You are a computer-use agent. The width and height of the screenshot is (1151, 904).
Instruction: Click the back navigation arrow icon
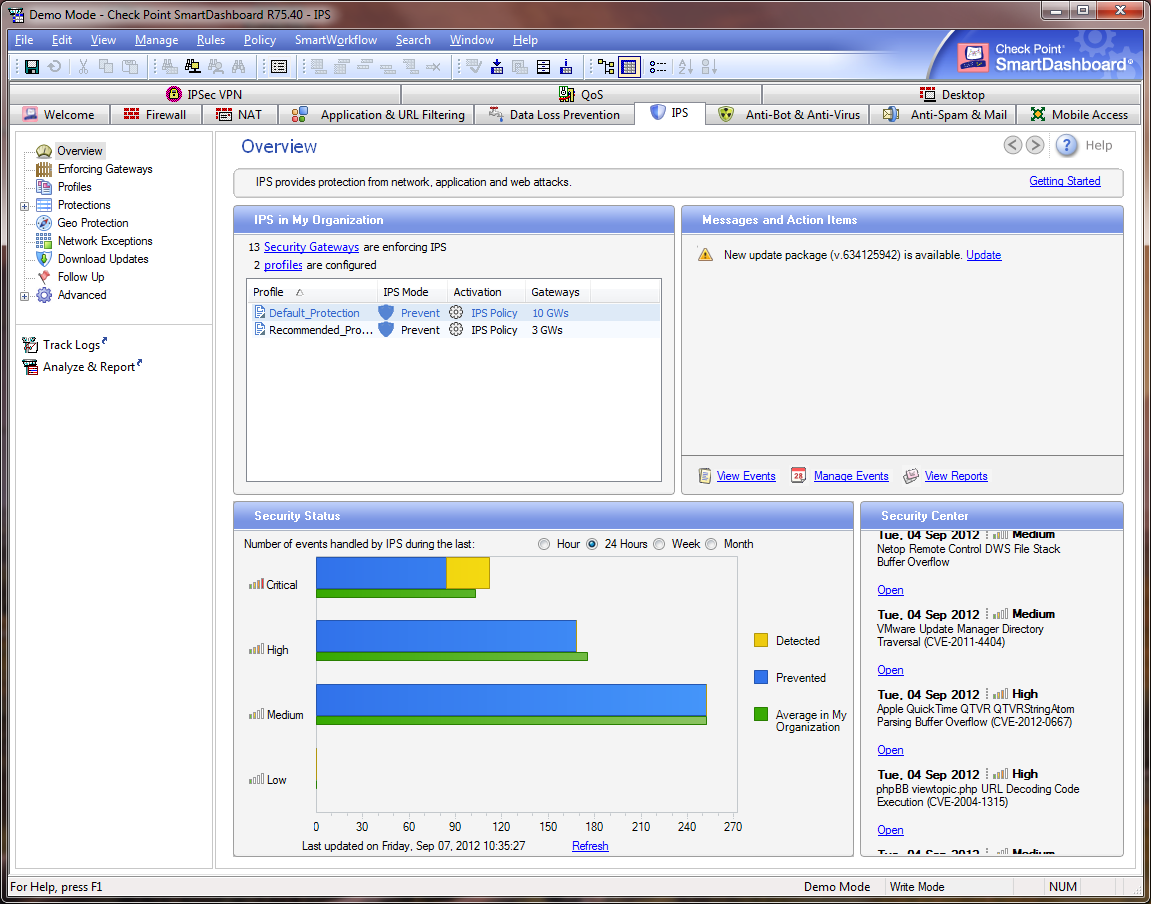pos(1013,145)
